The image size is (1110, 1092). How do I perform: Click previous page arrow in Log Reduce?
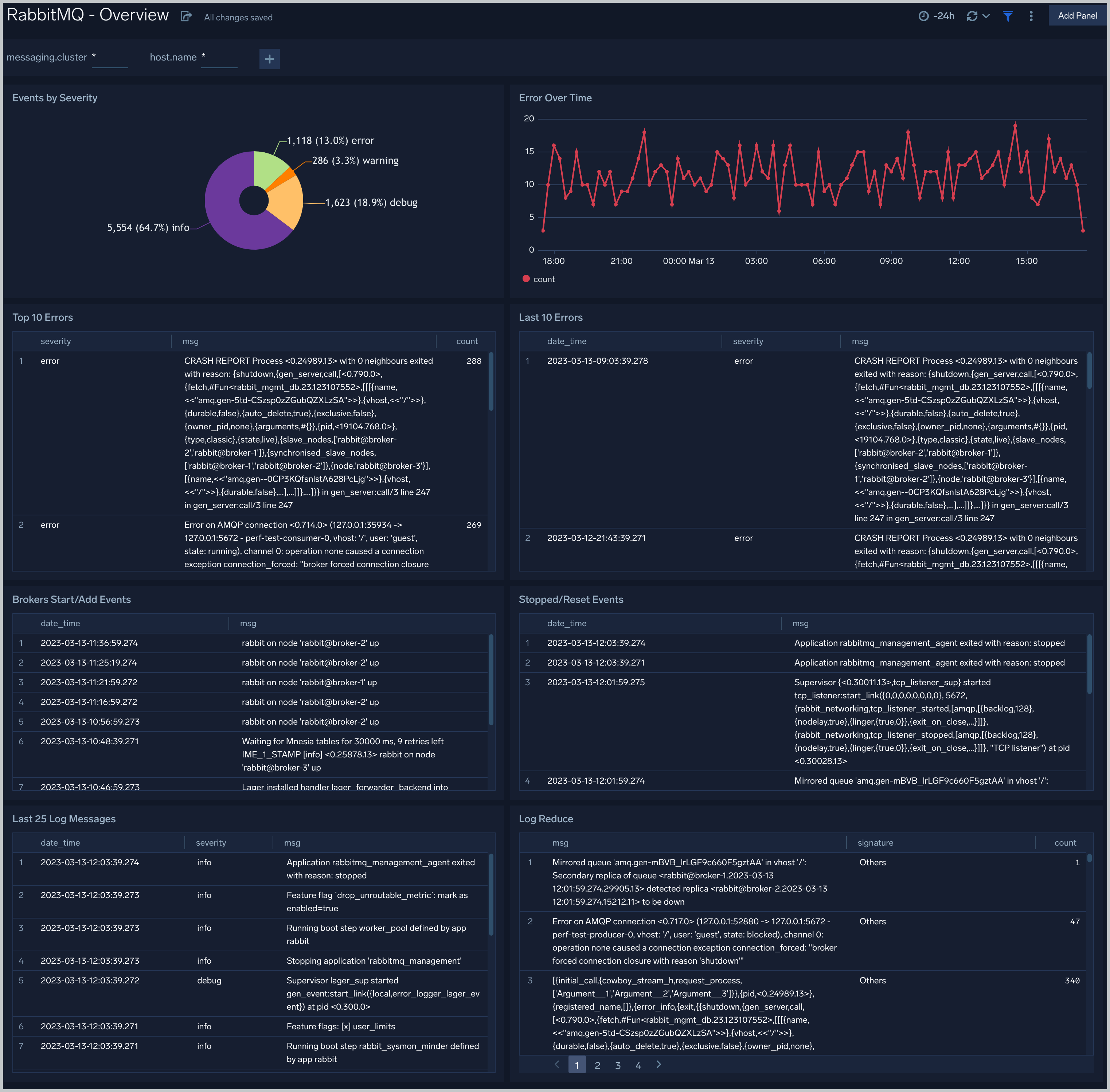coord(557,1064)
